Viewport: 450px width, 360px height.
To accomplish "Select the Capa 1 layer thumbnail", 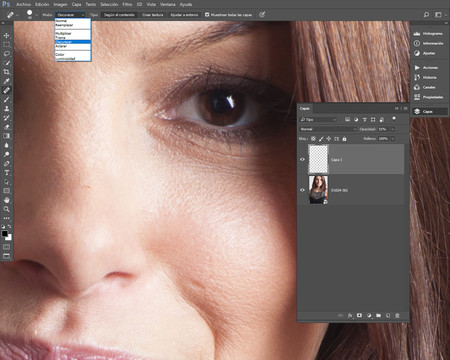I will point(318,159).
